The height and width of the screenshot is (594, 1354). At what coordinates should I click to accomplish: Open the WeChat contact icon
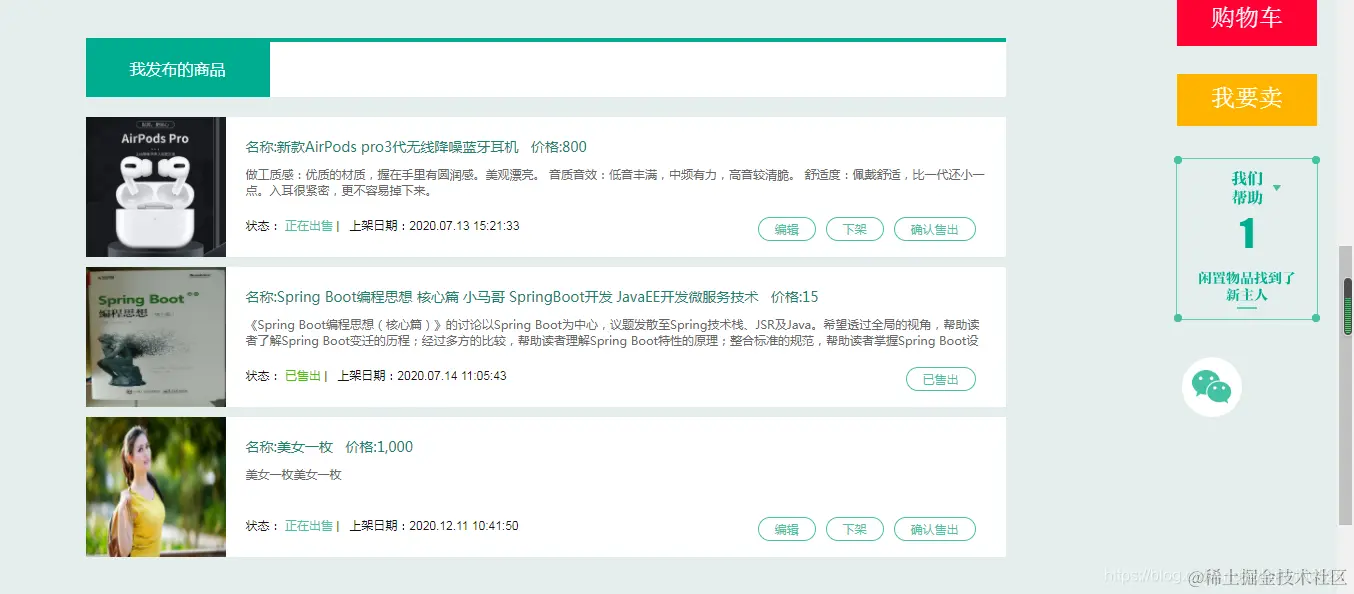point(1212,387)
